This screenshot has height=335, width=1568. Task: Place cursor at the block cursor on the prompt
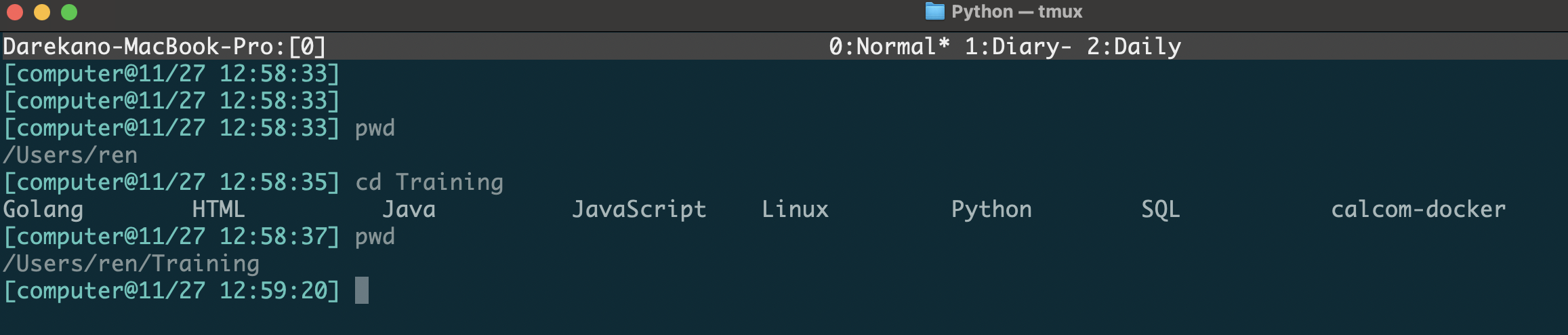click(x=362, y=290)
